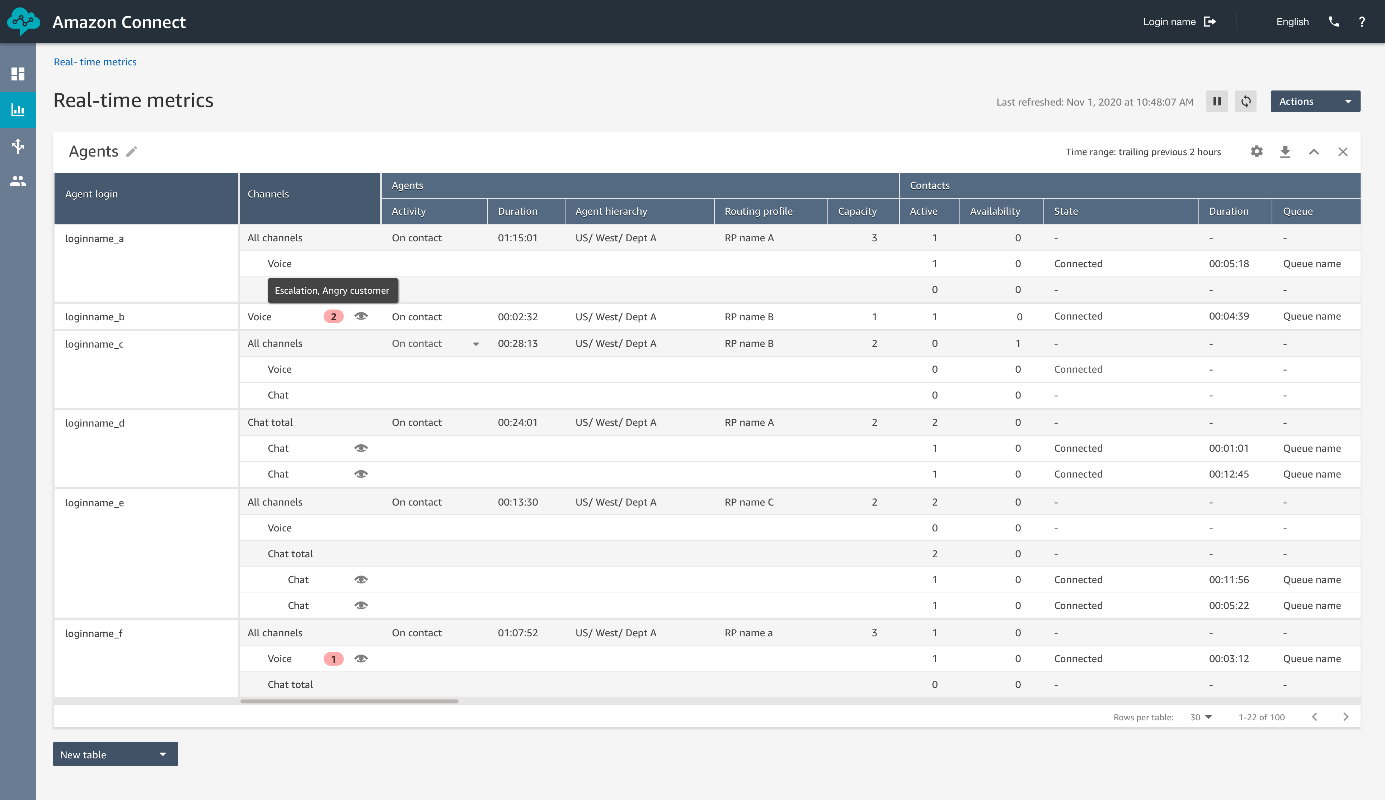The image size is (1385, 800).
Task: Click the Channels column header
Action: (310, 199)
